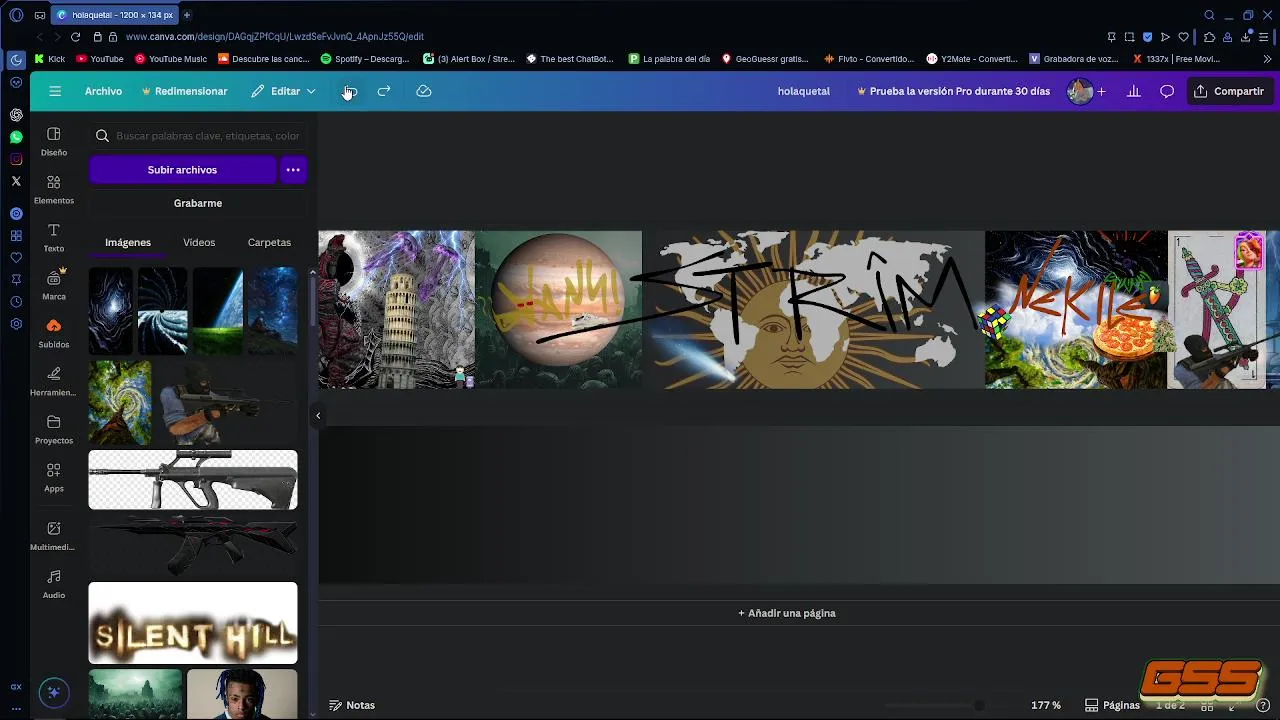Screen dimensions: 1280x720
Task: Open the Diseño side panel
Action: [54, 142]
